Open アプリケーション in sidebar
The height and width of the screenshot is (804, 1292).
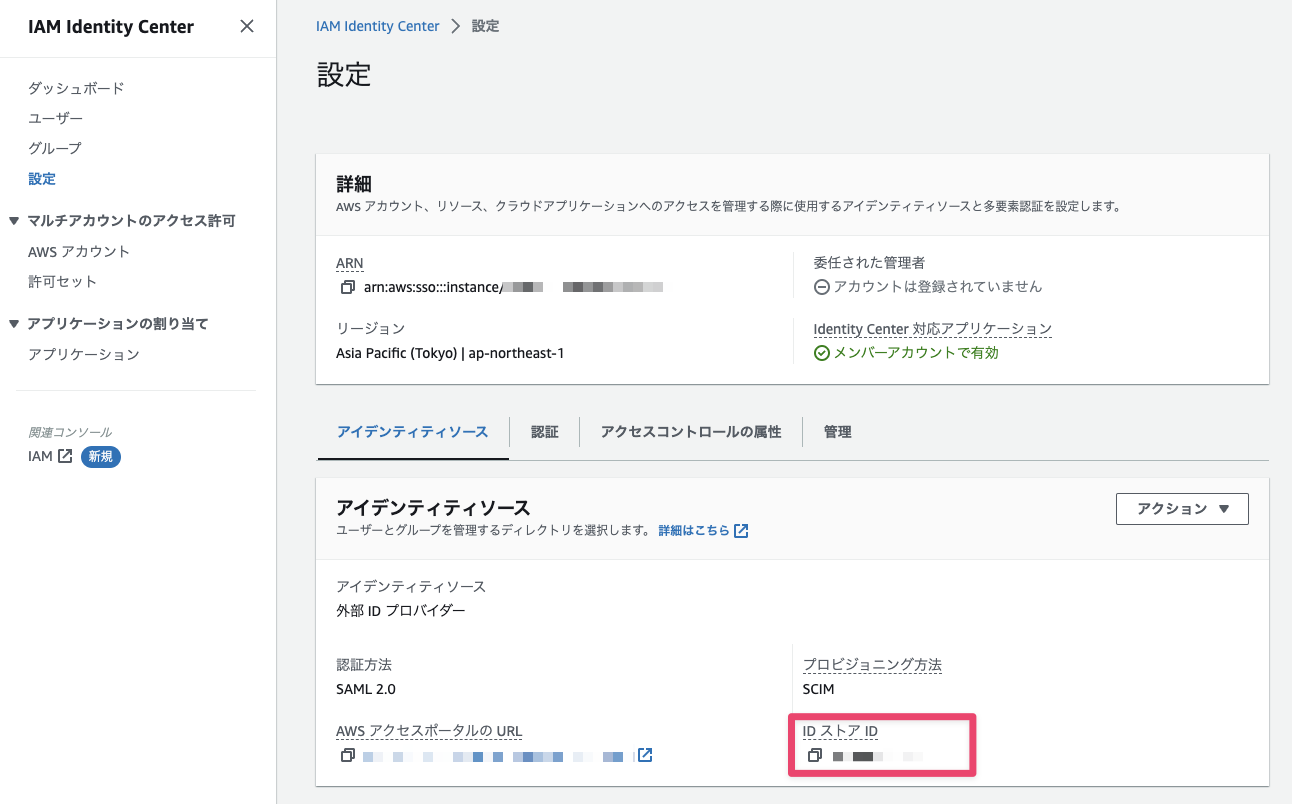click(x=84, y=355)
